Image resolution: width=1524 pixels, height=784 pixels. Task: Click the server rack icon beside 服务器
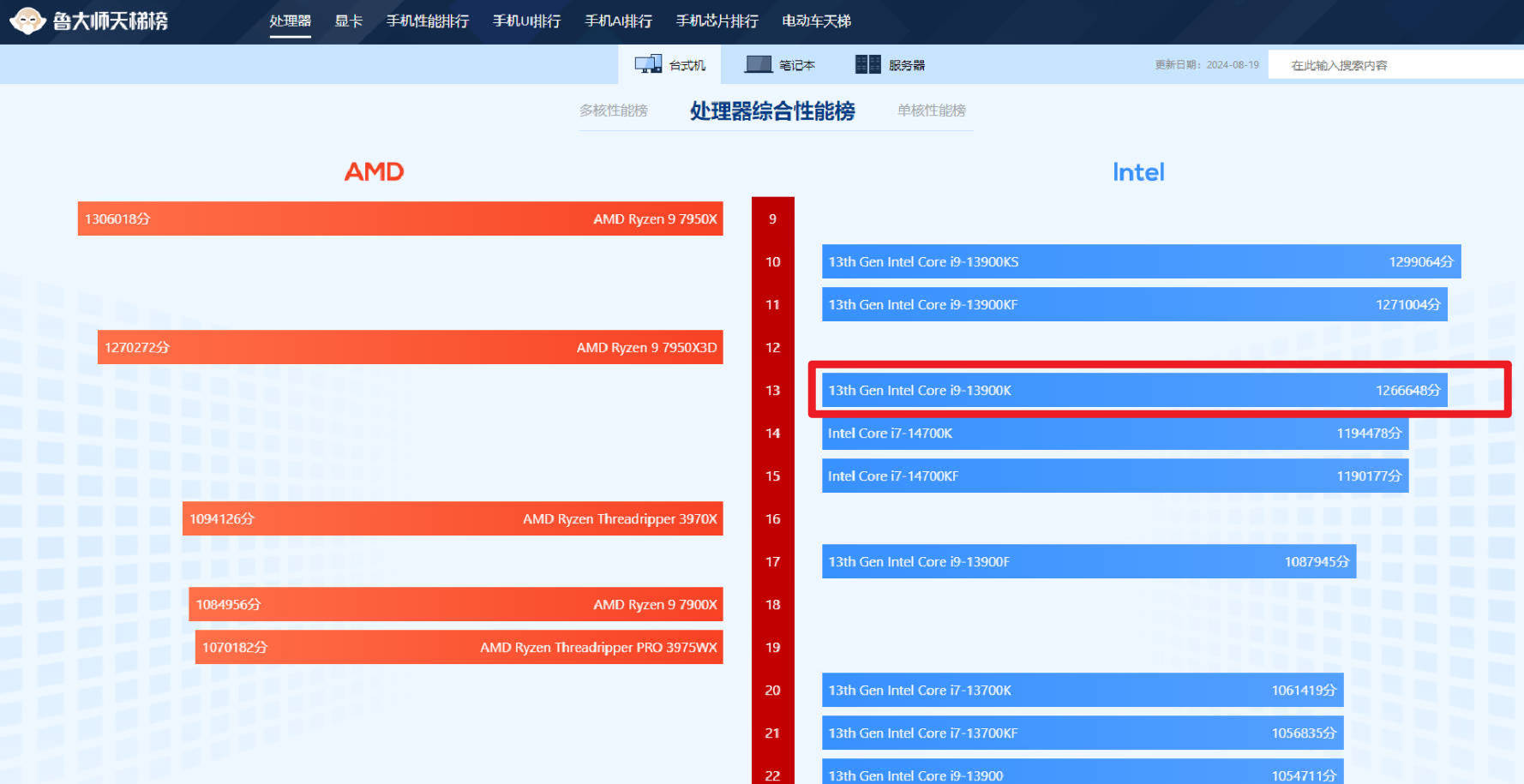point(868,64)
